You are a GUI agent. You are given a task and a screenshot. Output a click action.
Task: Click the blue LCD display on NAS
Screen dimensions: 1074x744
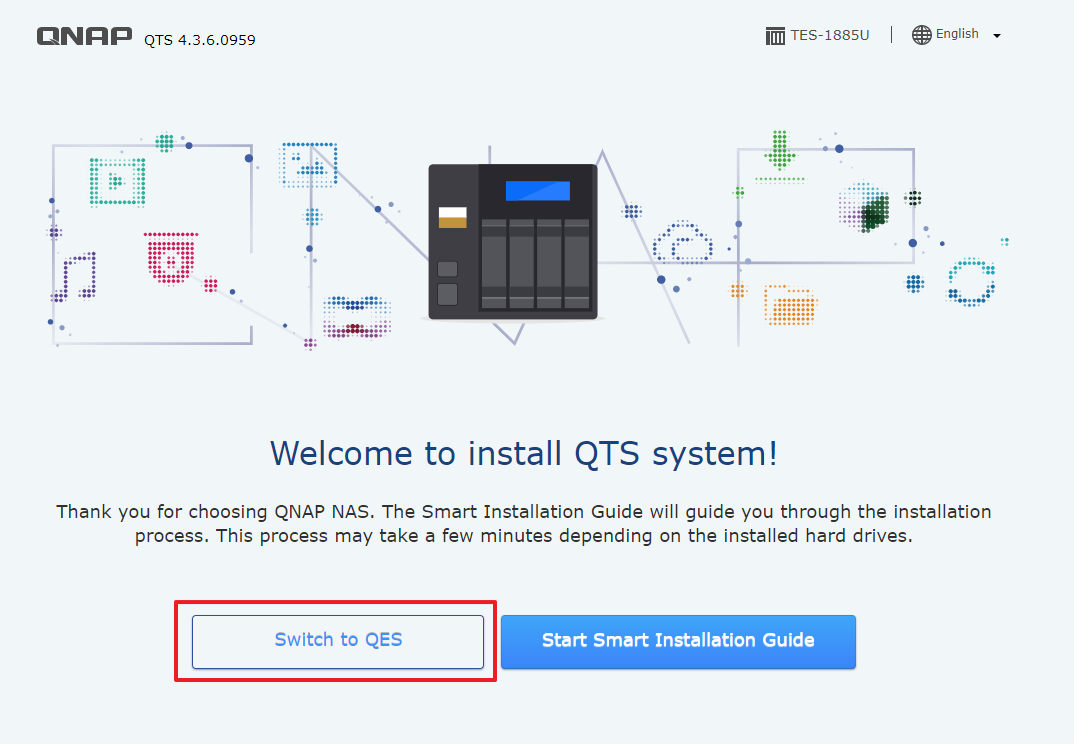click(537, 191)
